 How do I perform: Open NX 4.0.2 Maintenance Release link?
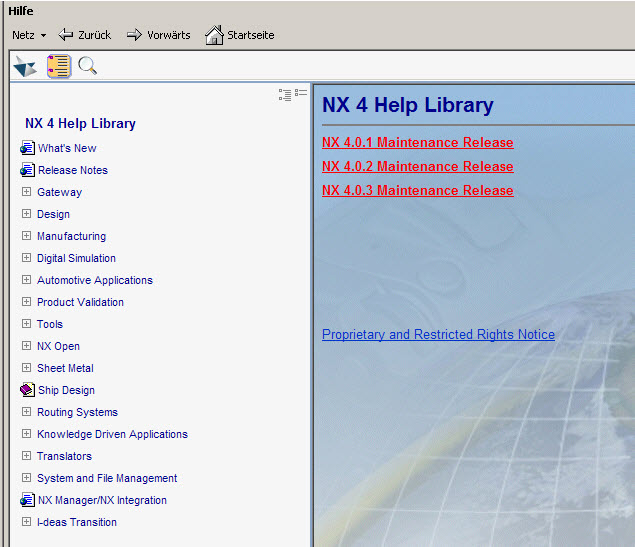point(418,166)
